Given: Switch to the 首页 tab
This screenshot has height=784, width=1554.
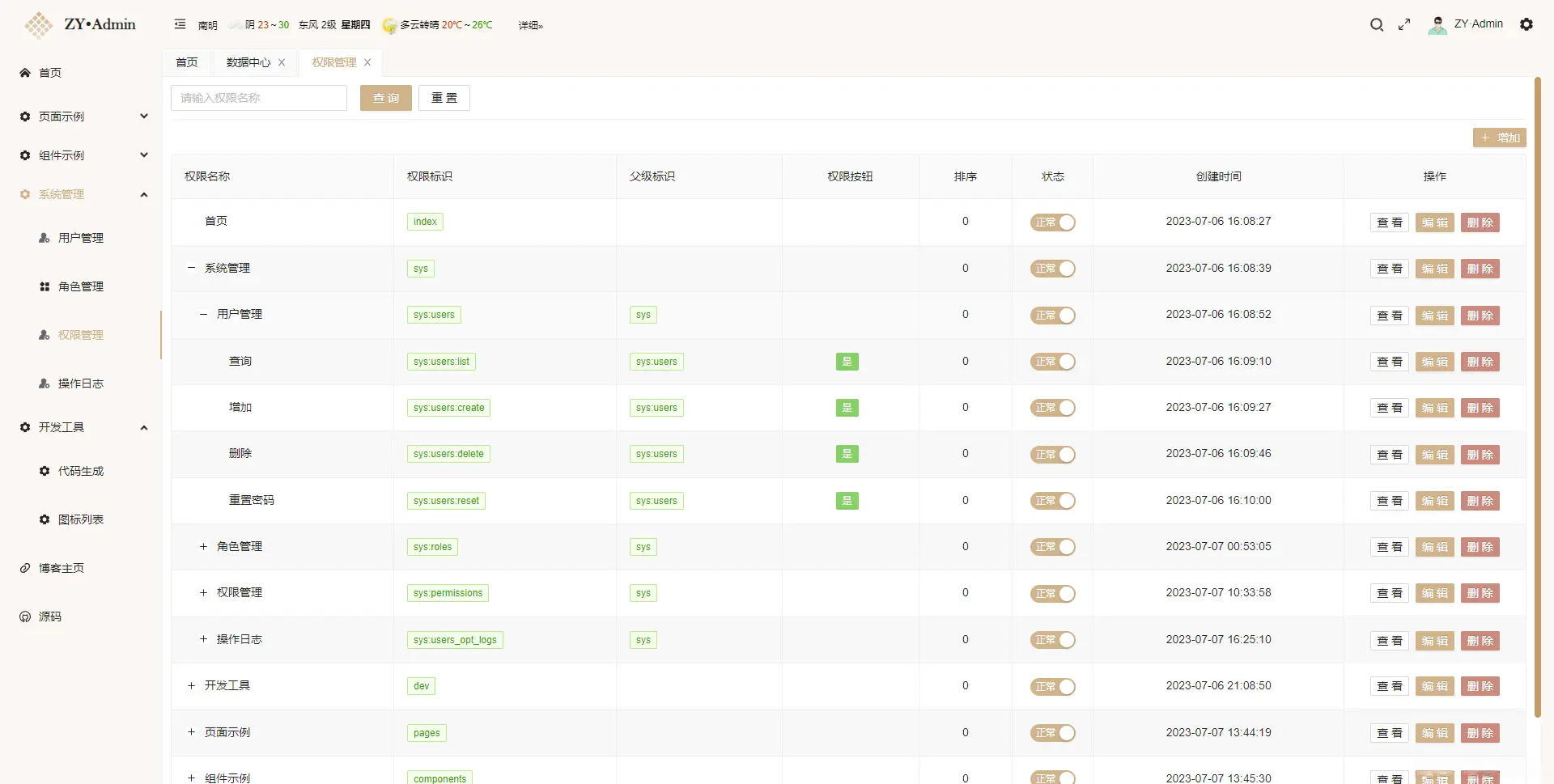Looking at the screenshot, I should [x=187, y=62].
